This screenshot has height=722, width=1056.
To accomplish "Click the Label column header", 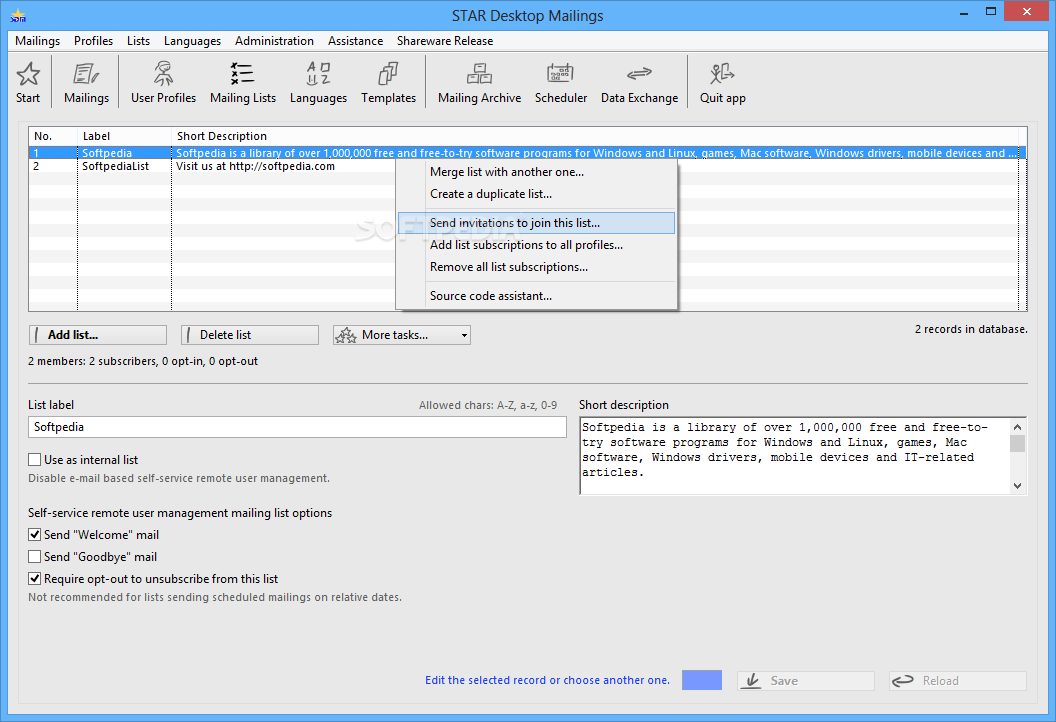I will (125, 136).
